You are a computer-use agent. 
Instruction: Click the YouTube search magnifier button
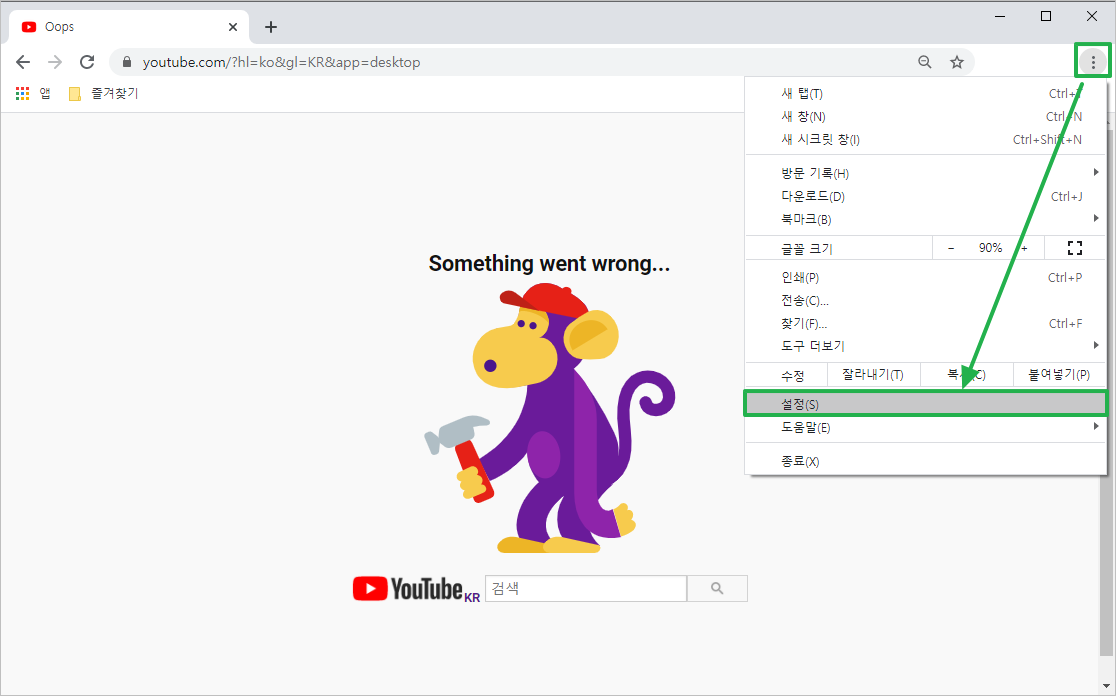[x=717, y=588]
